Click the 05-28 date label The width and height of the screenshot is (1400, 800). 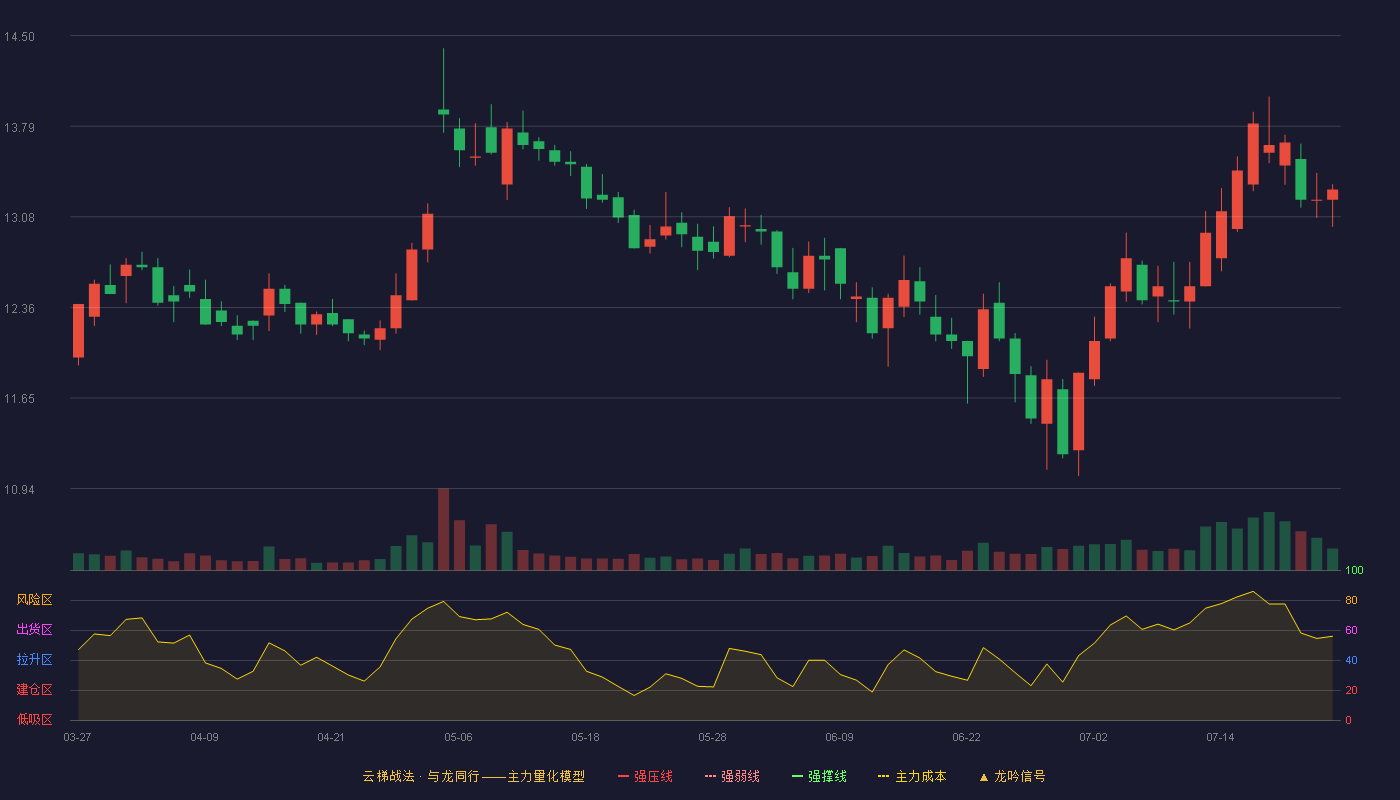712,737
